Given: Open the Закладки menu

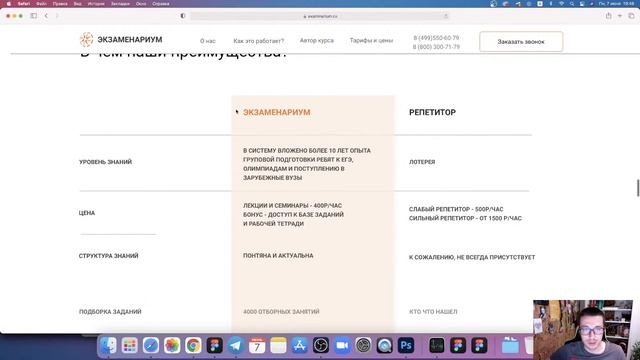Looking at the screenshot, I should click(x=120, y=4).
